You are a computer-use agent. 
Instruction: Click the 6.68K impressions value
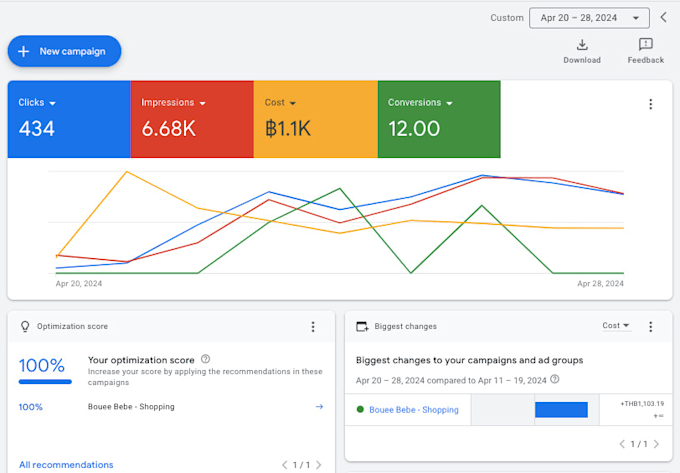coord(169,129)
